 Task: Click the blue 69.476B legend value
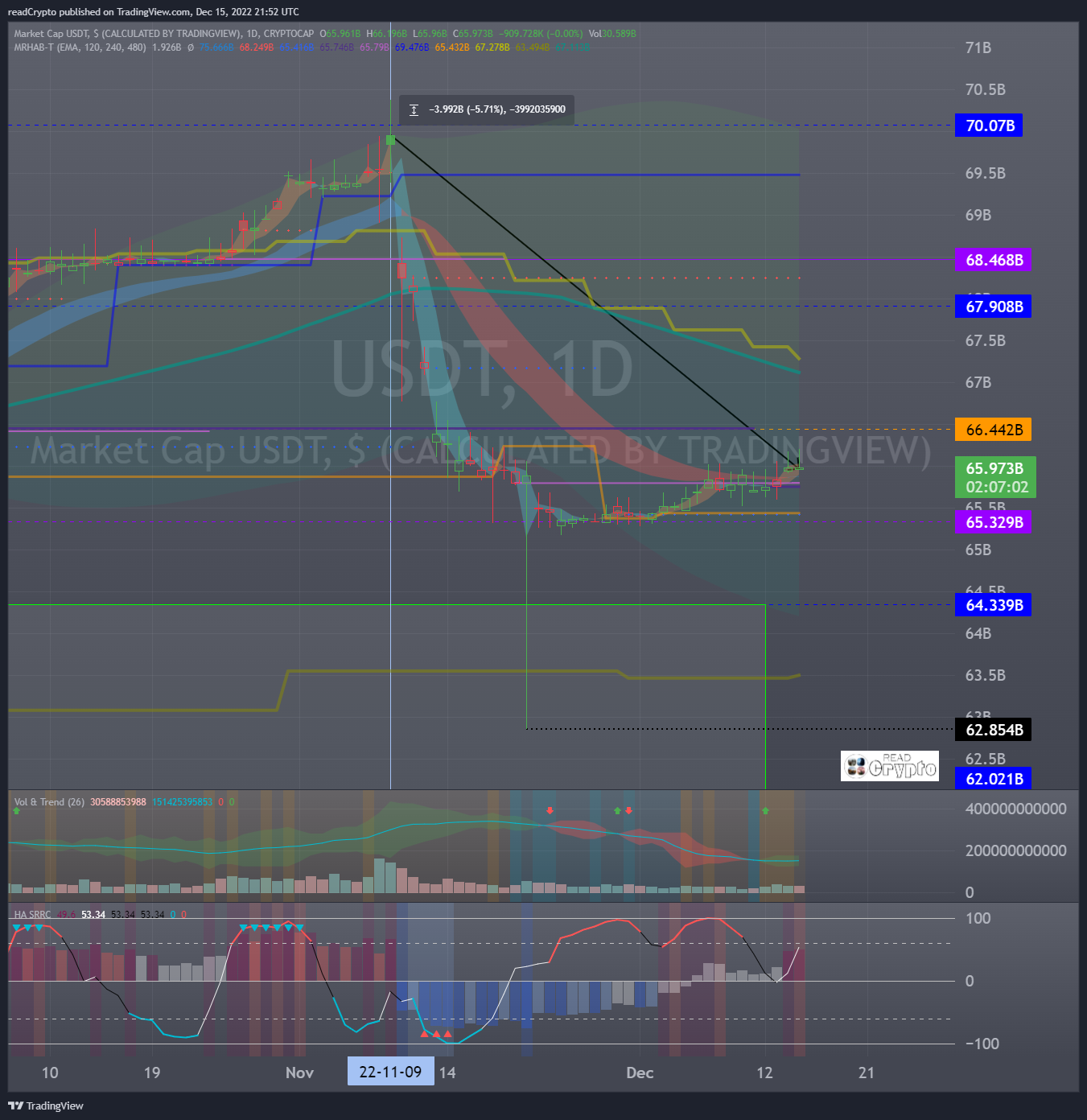coord(412,47)
